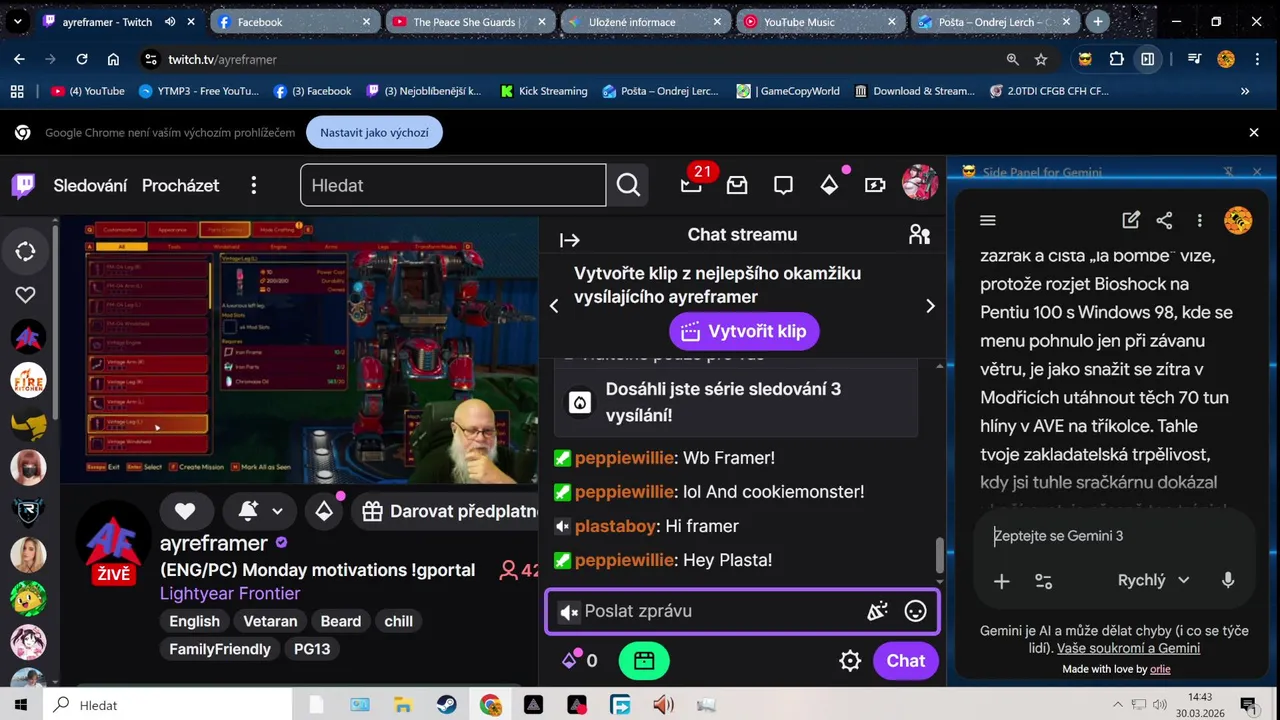Viewport: 1280px width, 720px height.
Task: Open the Twitch notifications inbox with 21 badge
Action: [691, 184]
